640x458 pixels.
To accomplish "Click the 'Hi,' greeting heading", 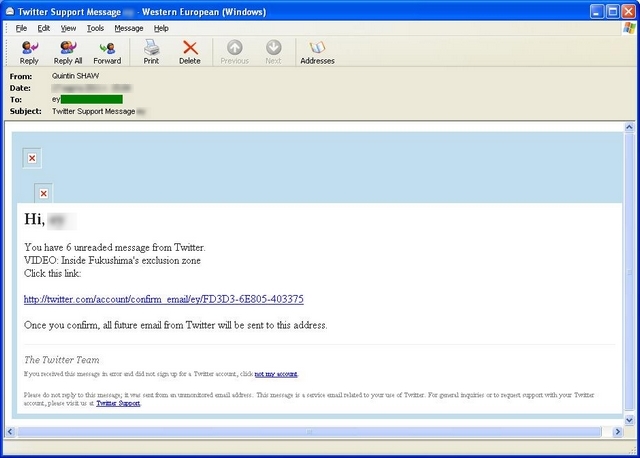I will coord(34,219).
